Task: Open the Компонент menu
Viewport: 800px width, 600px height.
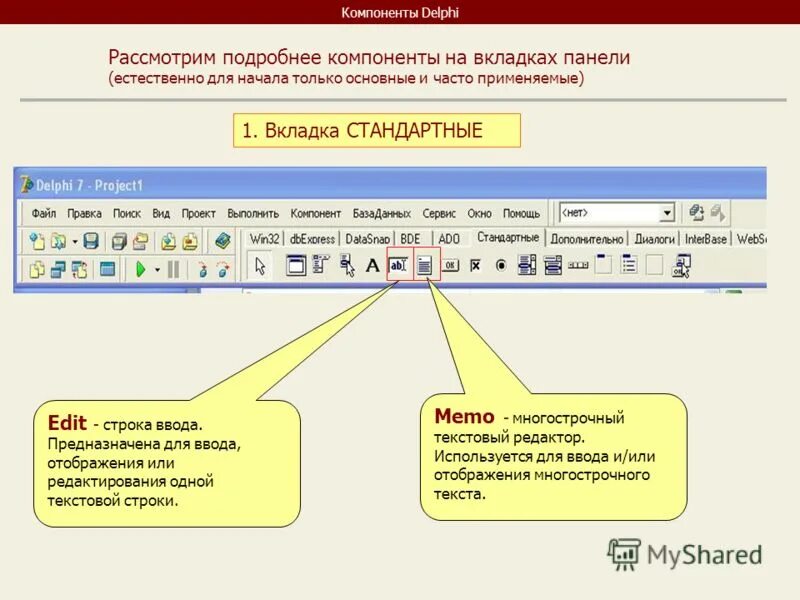Action: click(315, 212)
